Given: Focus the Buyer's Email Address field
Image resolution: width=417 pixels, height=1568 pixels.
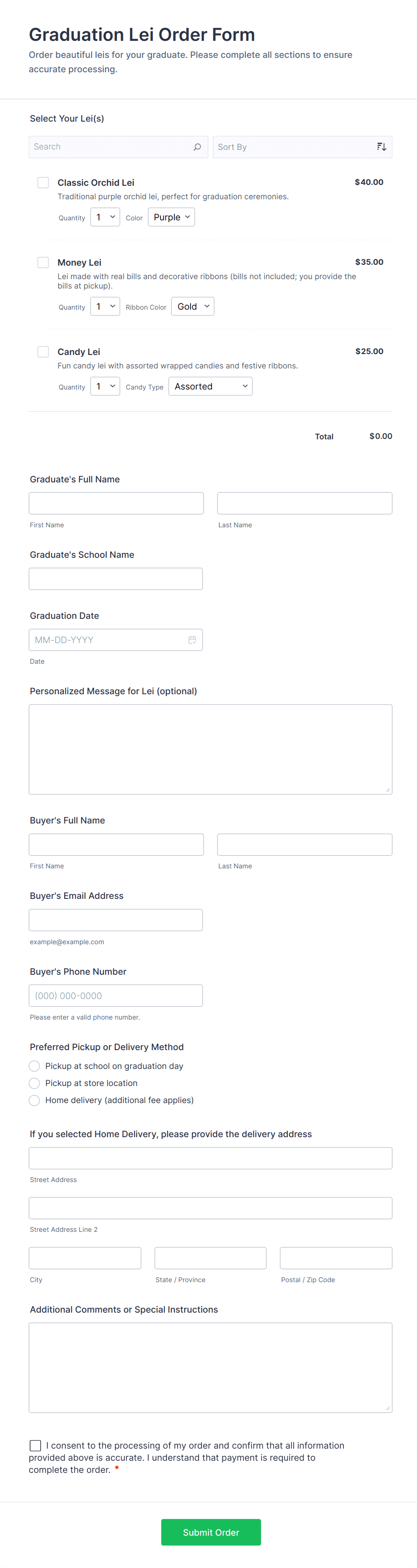Looking at the screenshot, I should (x=116, y=920).
